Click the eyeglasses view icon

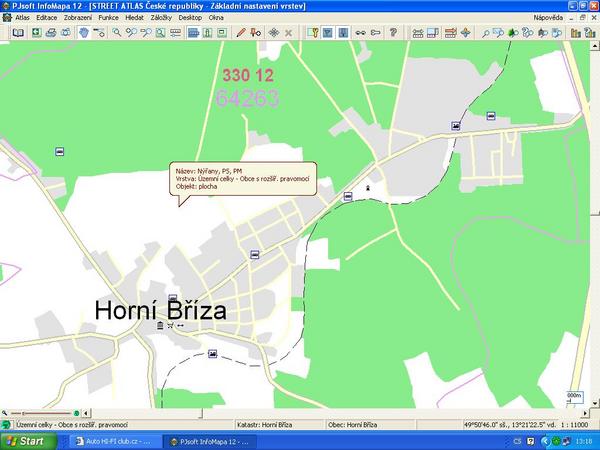click(x=360, y=33)
